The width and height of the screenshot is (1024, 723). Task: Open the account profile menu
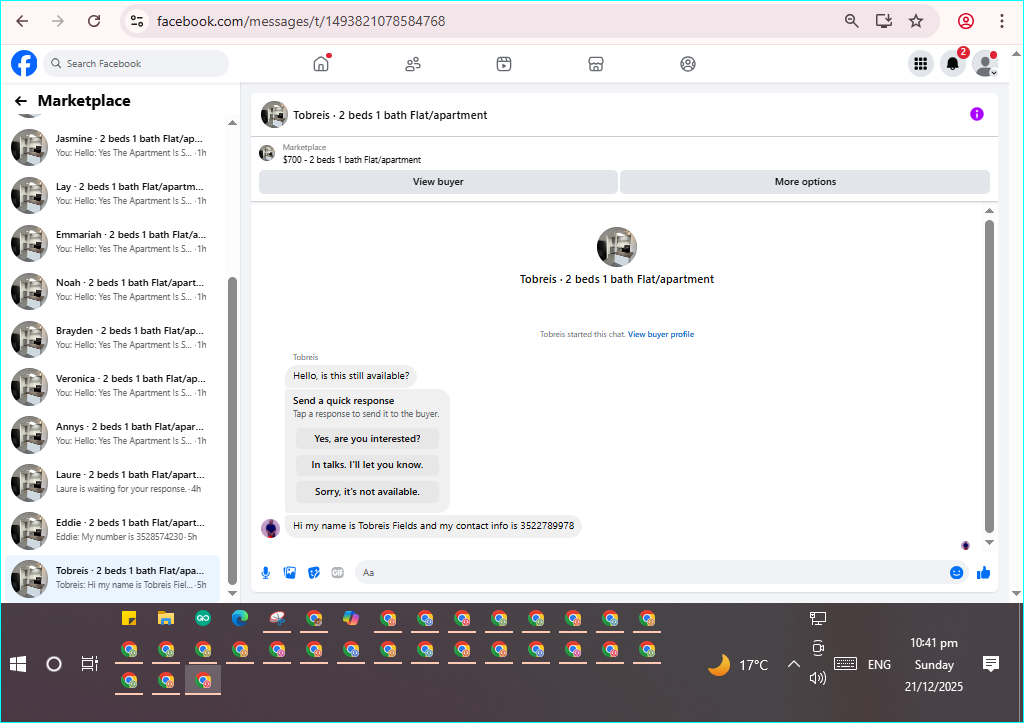pos(985,63)
